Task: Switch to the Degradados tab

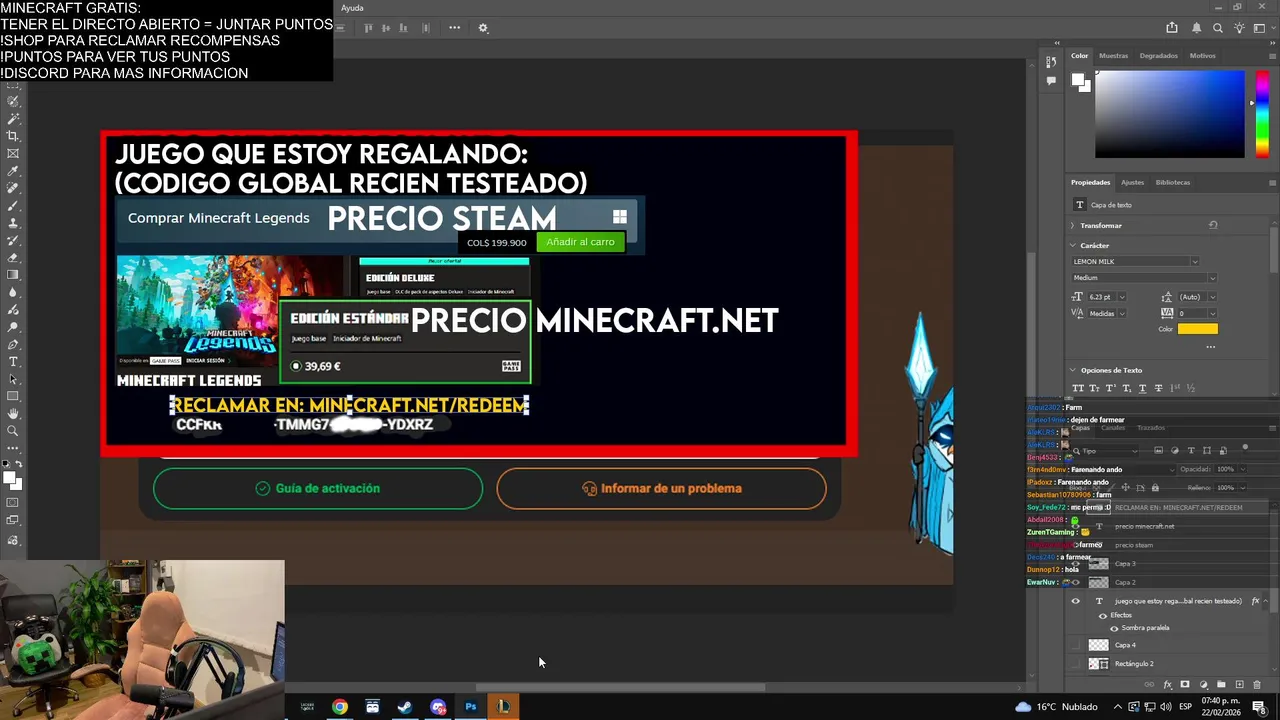Action: click(x=1158, y=56)
